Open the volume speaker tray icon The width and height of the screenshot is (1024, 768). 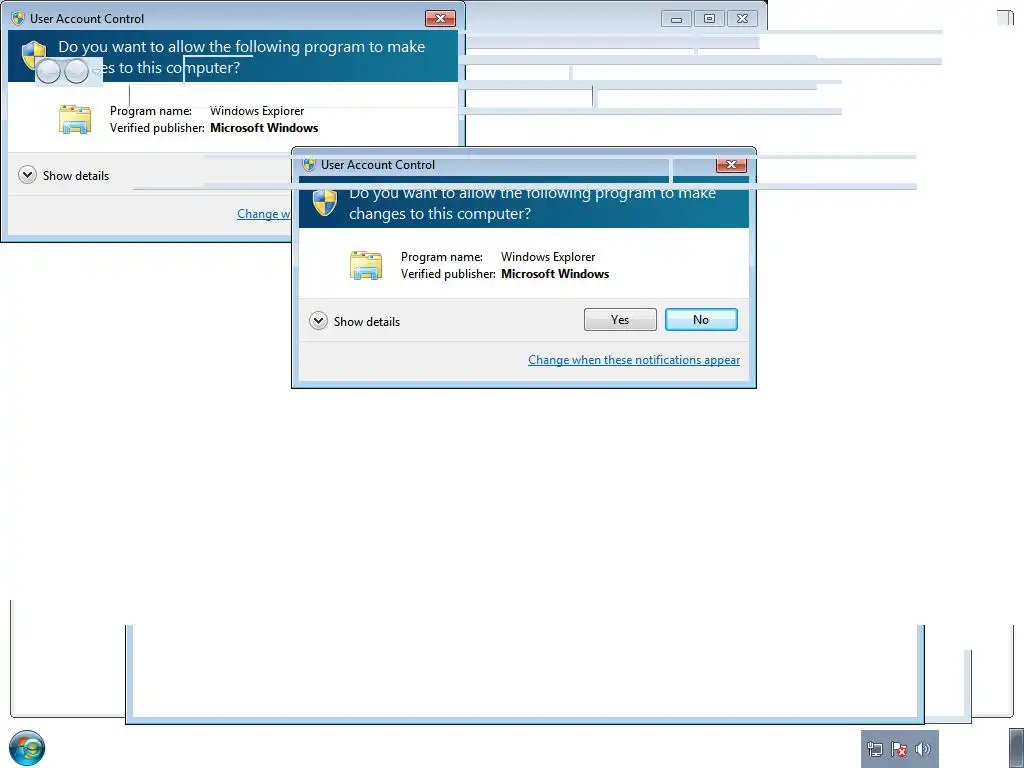coord(923,749)
